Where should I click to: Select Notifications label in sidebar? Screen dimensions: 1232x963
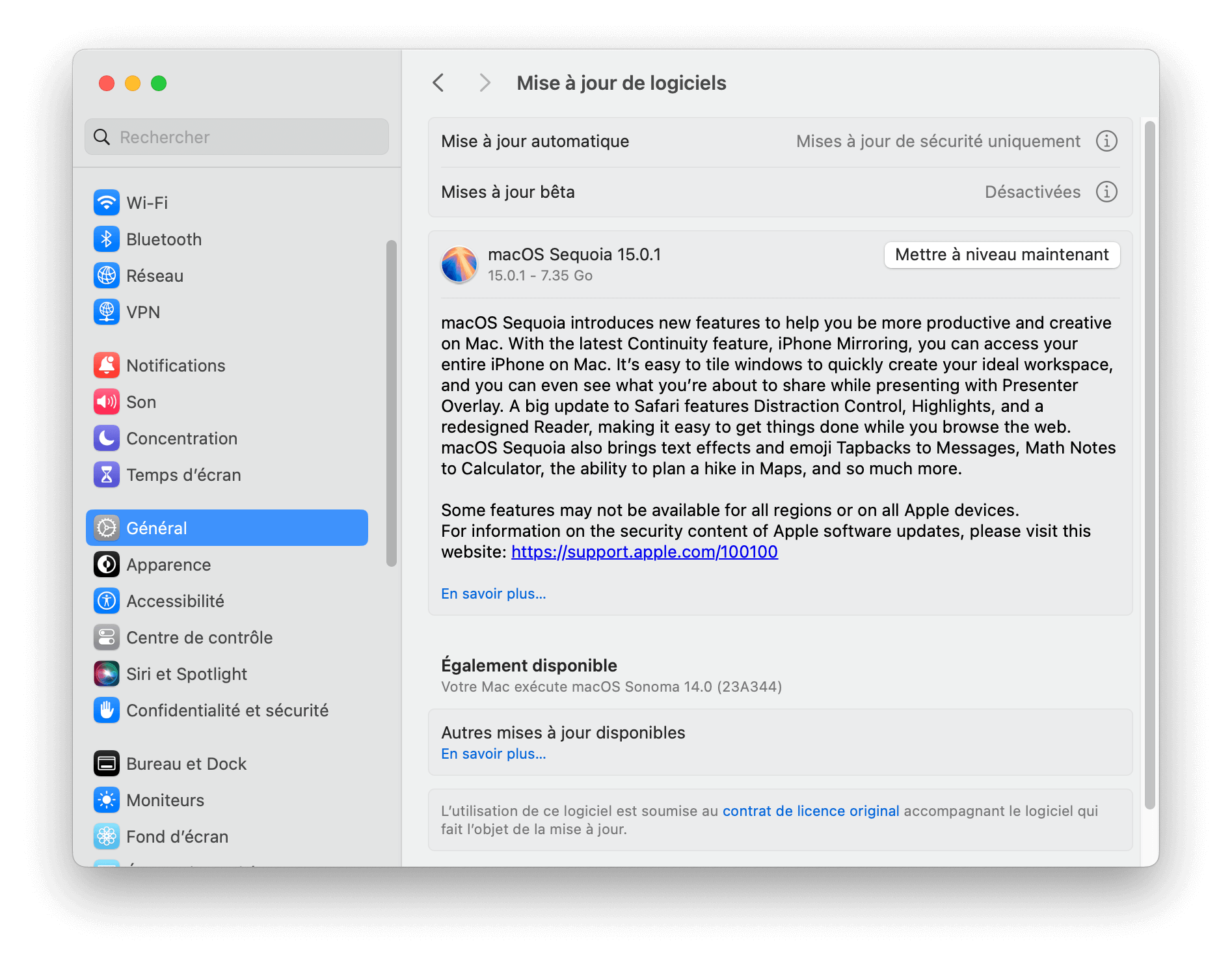pos(176,366)
